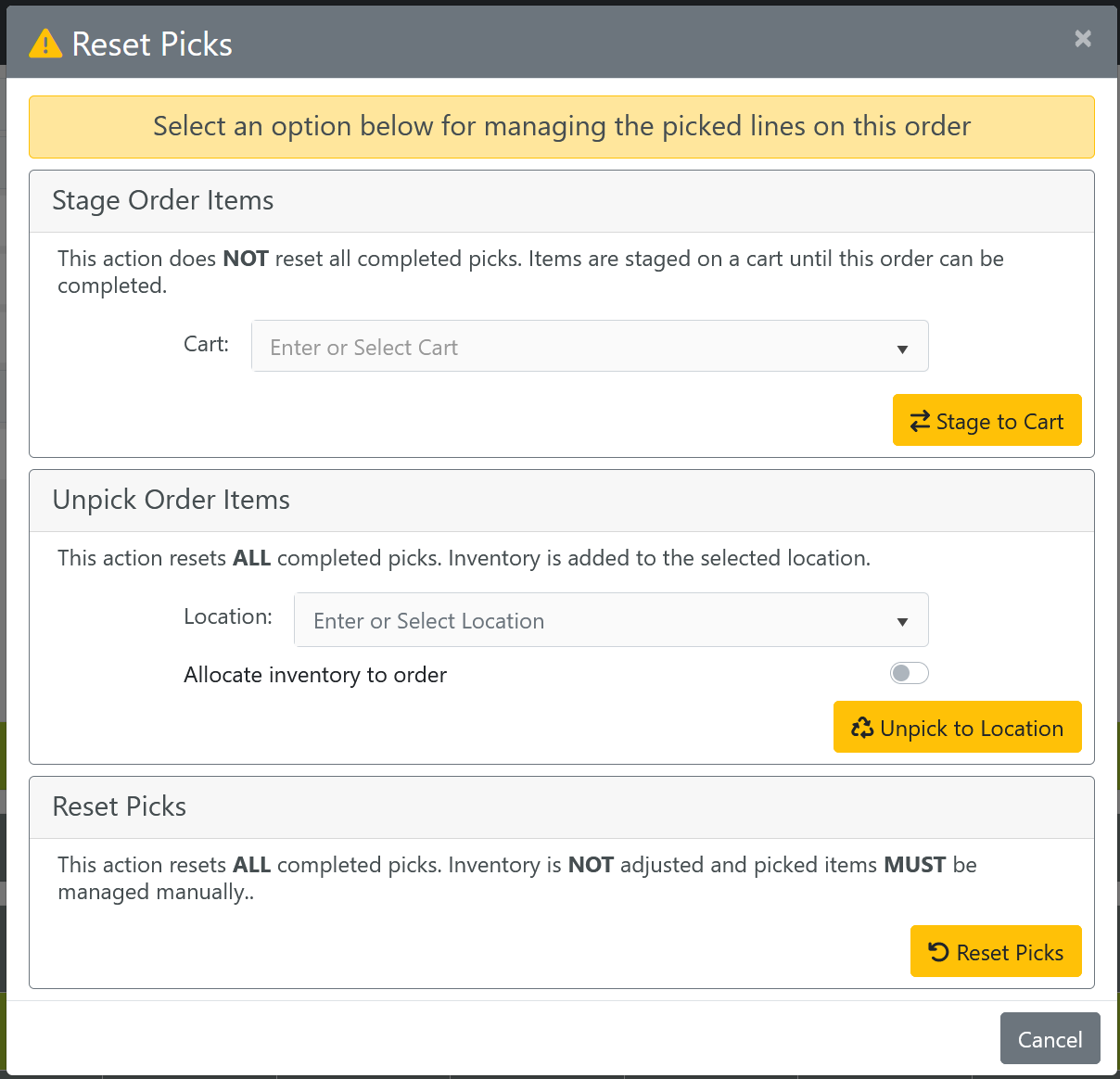Focus the Enter or Select Location field
The image size is (1120, 1079).
coord(584,621)
